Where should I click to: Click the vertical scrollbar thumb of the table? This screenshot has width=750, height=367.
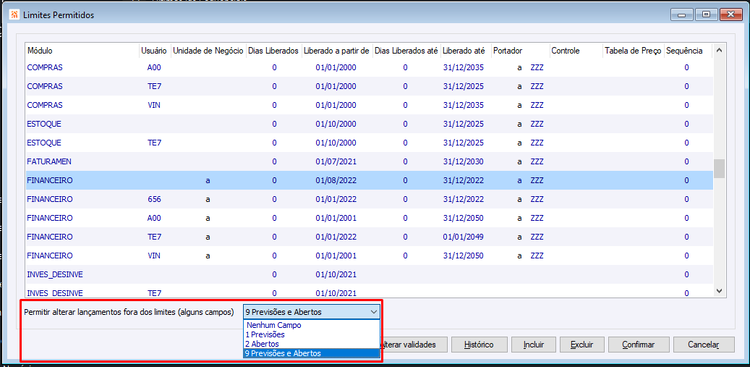pos(719,168)
